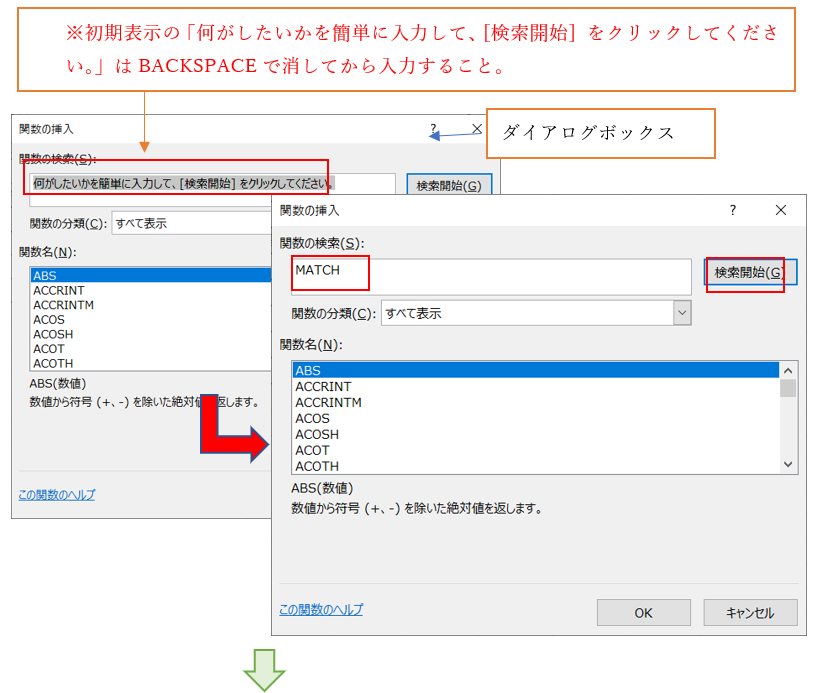Click the search field containing MATCH
Viewport: 818px width, 693px height.
(x=490, y=276)
